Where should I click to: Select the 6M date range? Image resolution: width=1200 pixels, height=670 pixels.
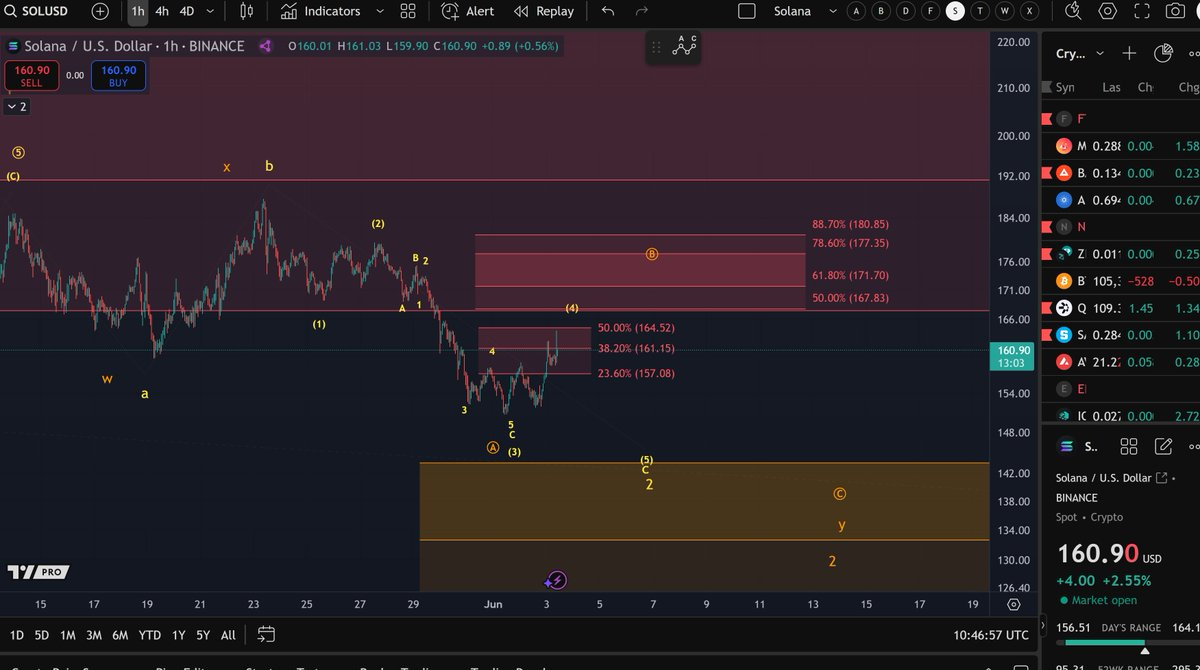[x=120, y=635]
